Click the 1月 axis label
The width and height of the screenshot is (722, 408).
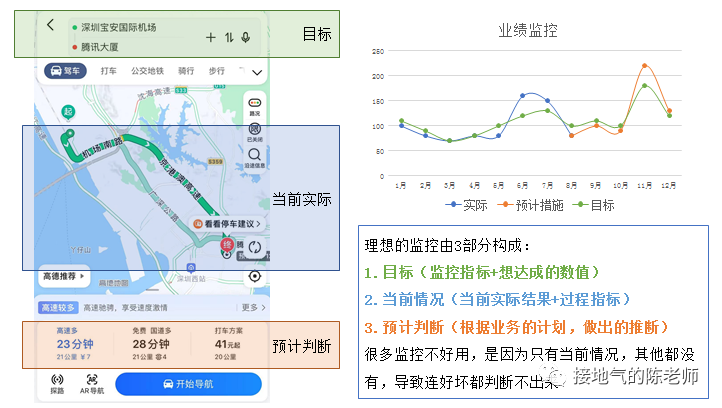(x=401, y=185)
